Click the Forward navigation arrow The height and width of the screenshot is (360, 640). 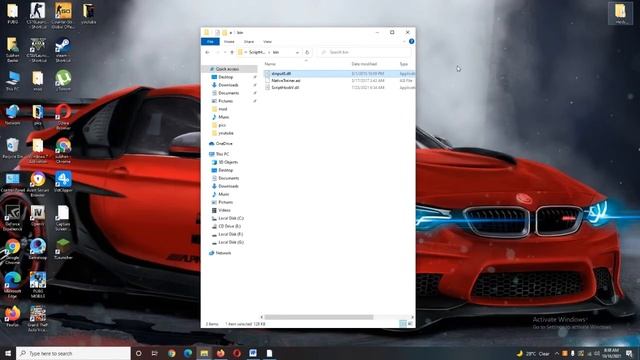click(x=217, y=52)
